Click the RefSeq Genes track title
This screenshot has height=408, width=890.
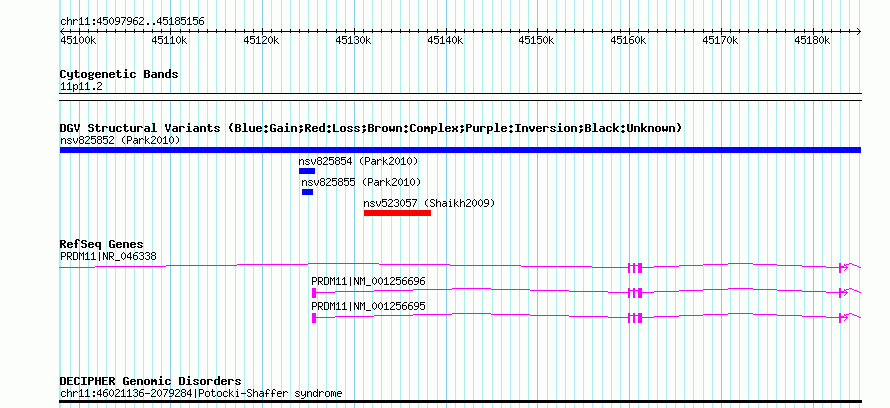pyautogui.click(x=102, y=245)
